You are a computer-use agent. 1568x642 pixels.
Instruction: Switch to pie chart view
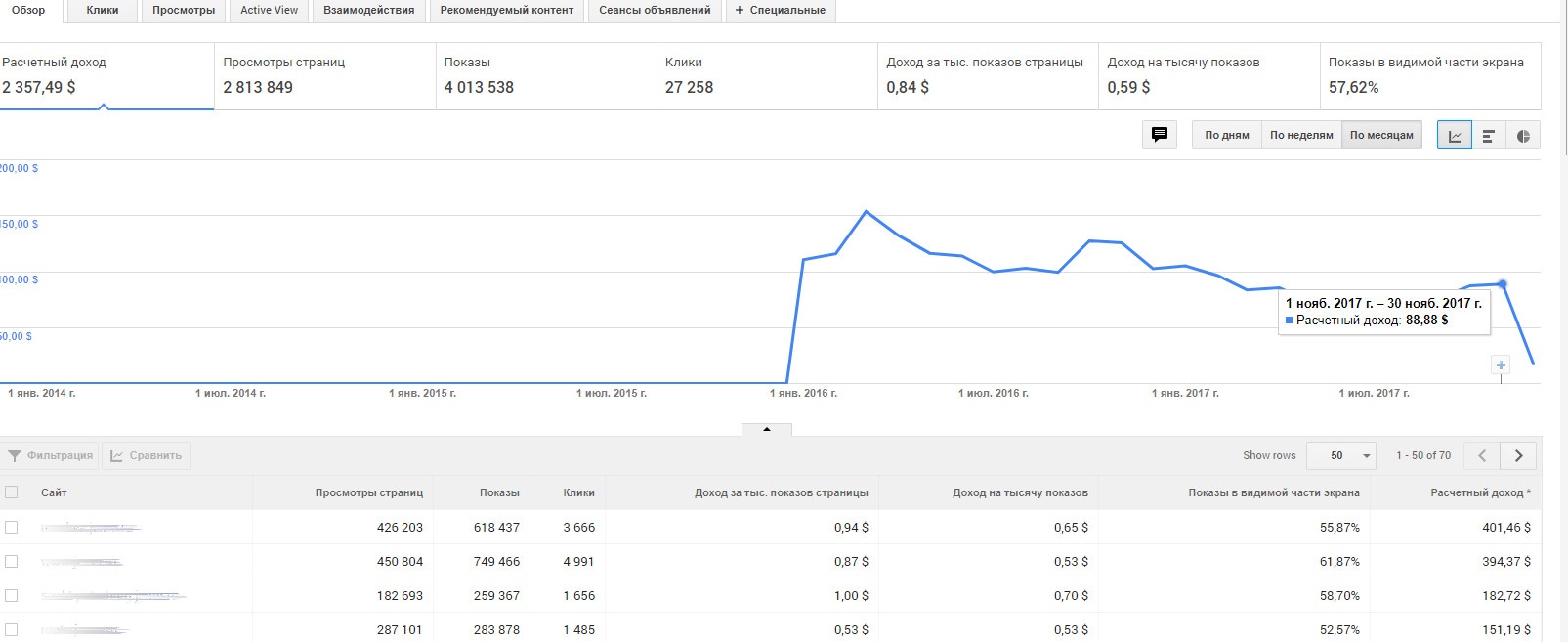tap(1523, 136)
